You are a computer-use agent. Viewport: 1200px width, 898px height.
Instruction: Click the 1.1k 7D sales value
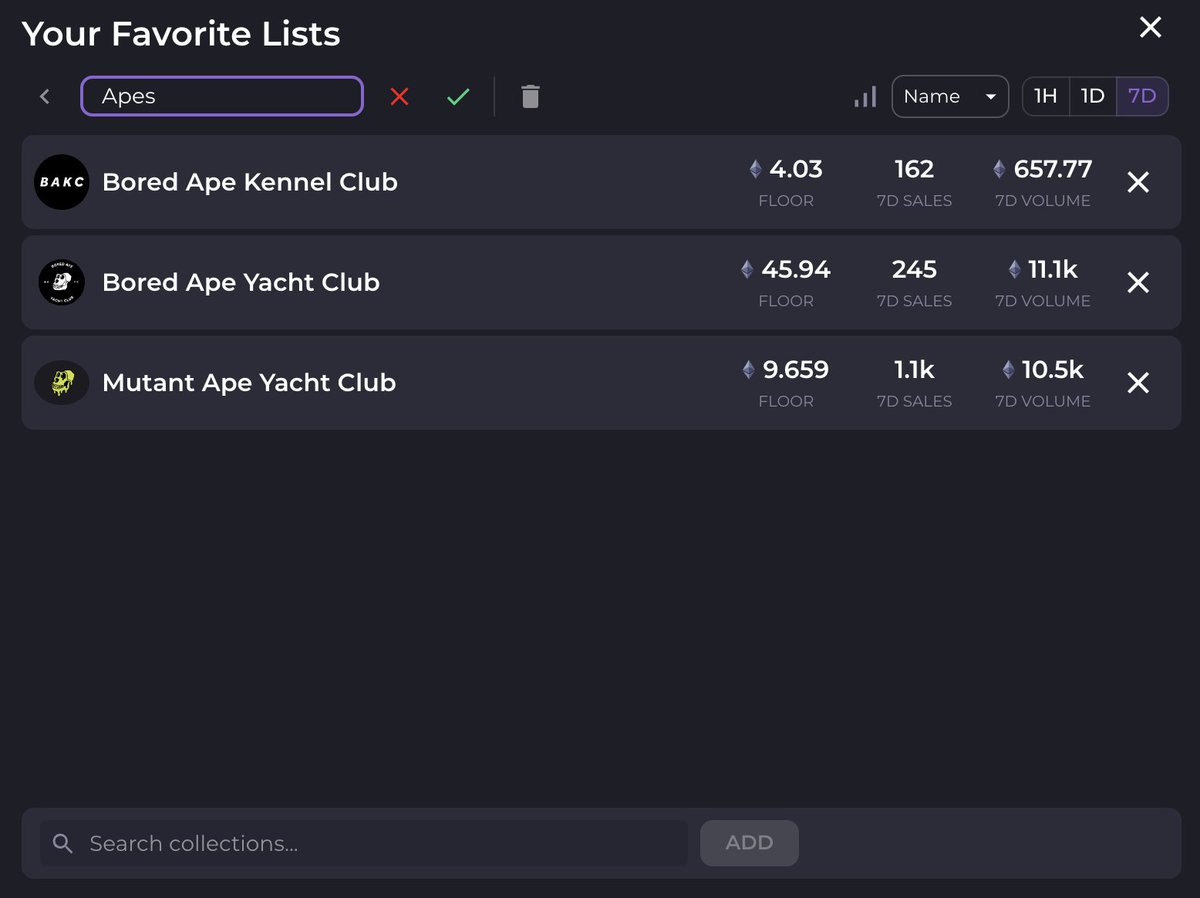click(x=914, y=369)
